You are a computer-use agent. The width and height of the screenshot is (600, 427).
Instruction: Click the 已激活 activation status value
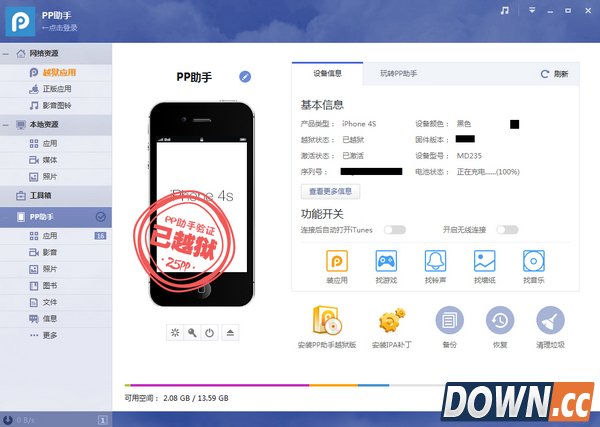[x=353, y=156]
